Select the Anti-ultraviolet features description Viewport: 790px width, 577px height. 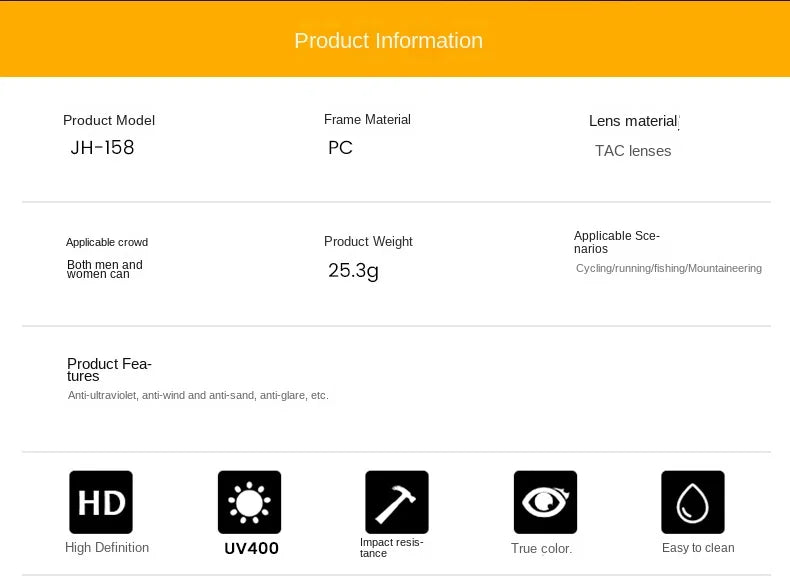pos(198,396)
